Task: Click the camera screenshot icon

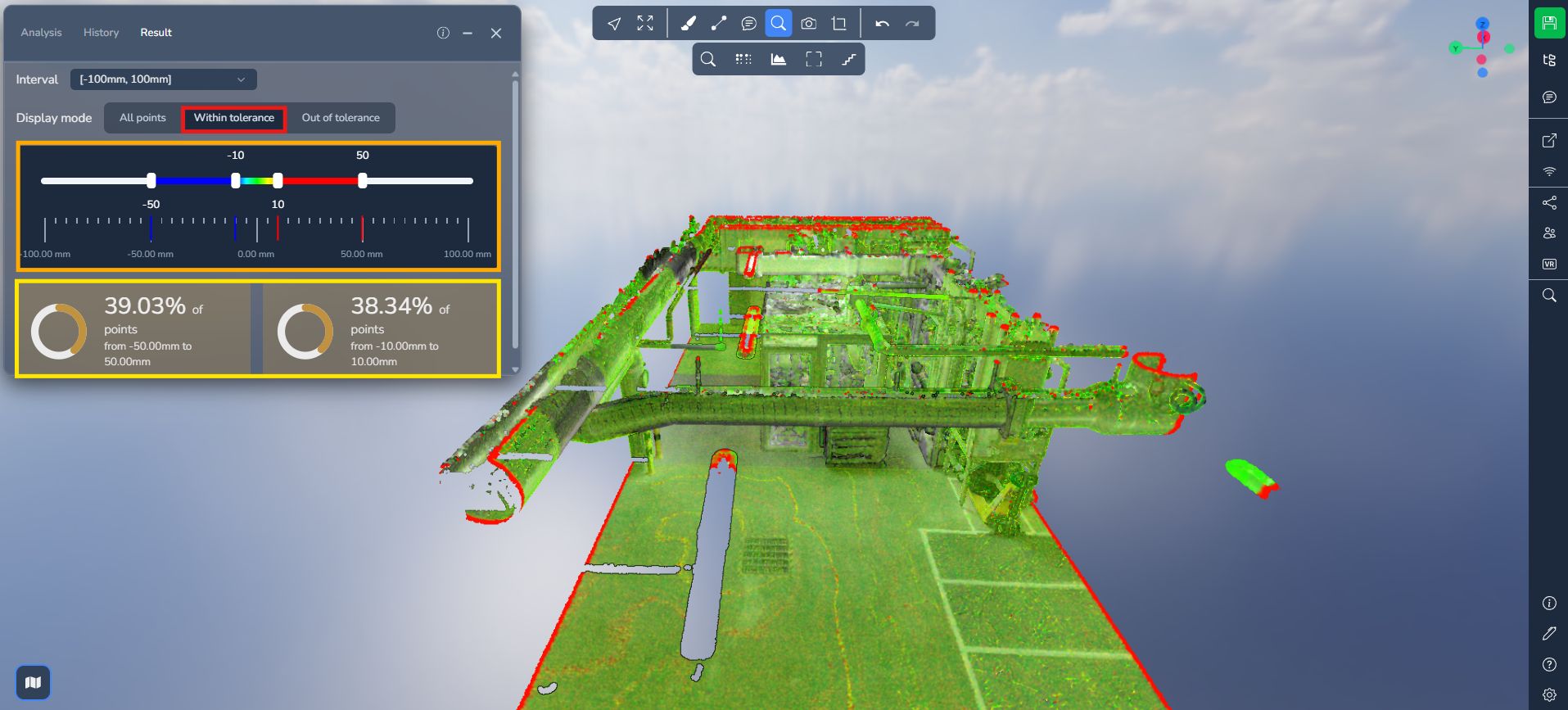Action: [x=808, y=24]
